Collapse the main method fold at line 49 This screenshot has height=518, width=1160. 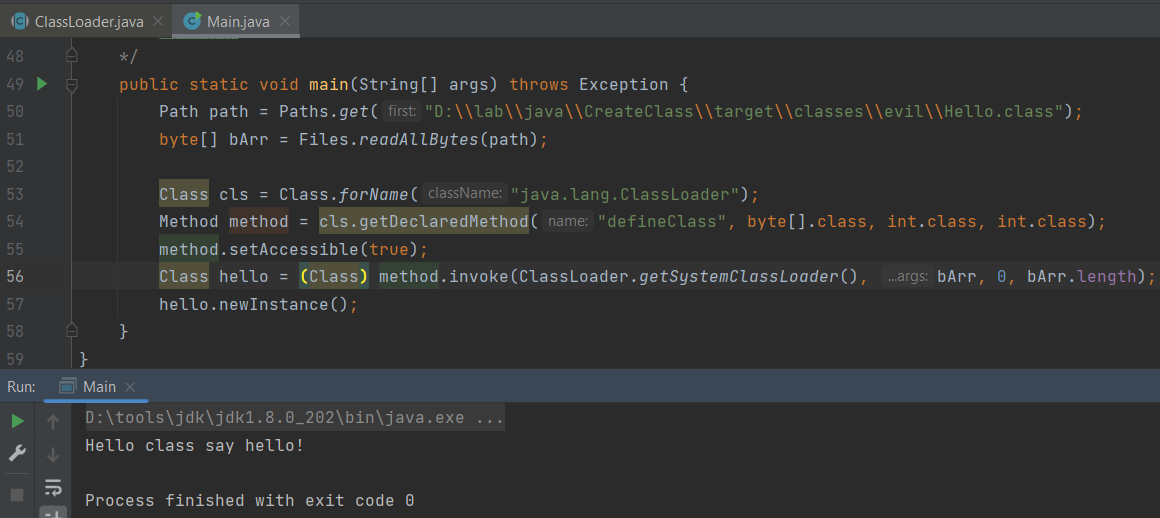(x=71, y=85)
